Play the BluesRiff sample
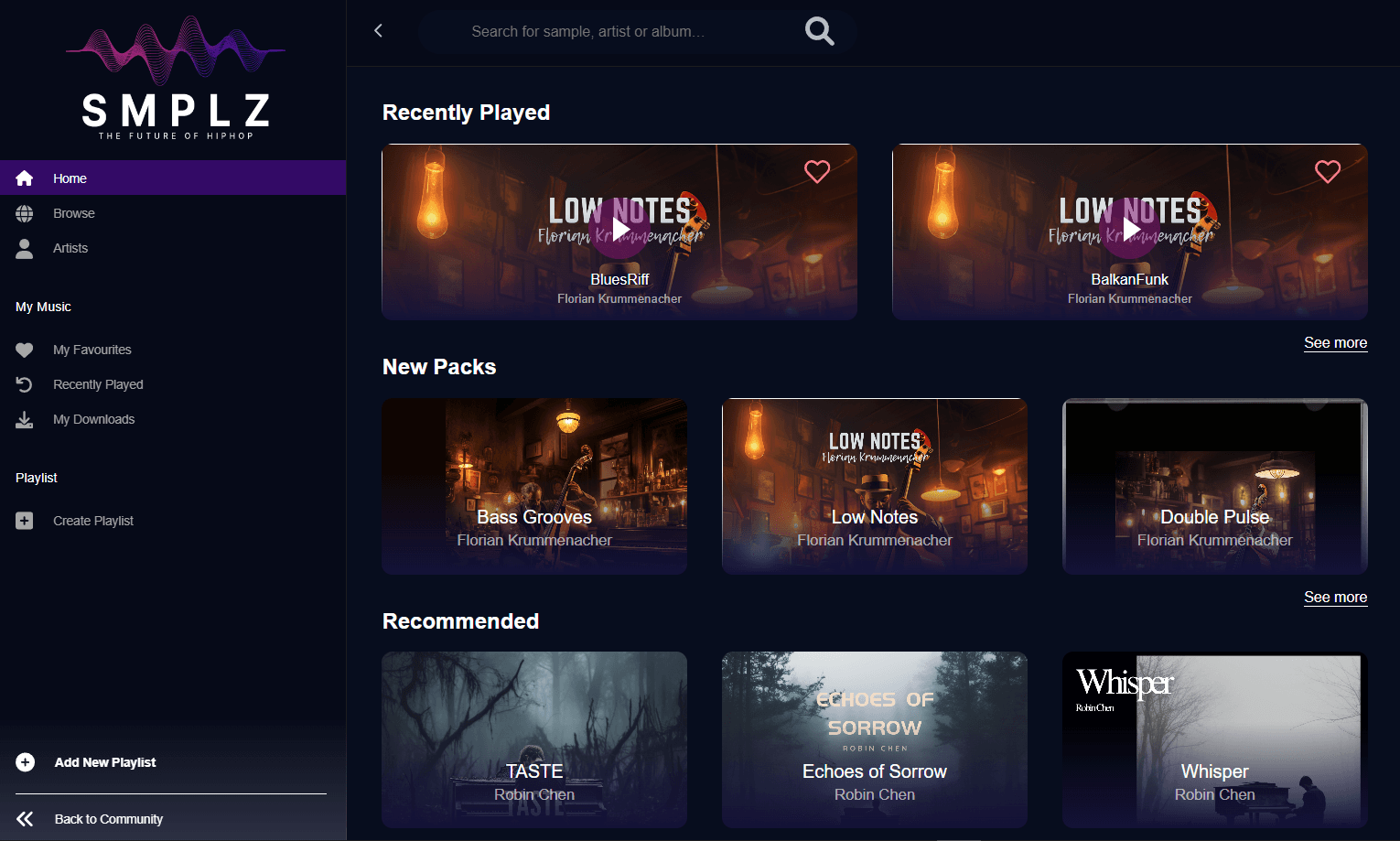The width and height of the screenshot is (1400, 841). pos(619,230)
